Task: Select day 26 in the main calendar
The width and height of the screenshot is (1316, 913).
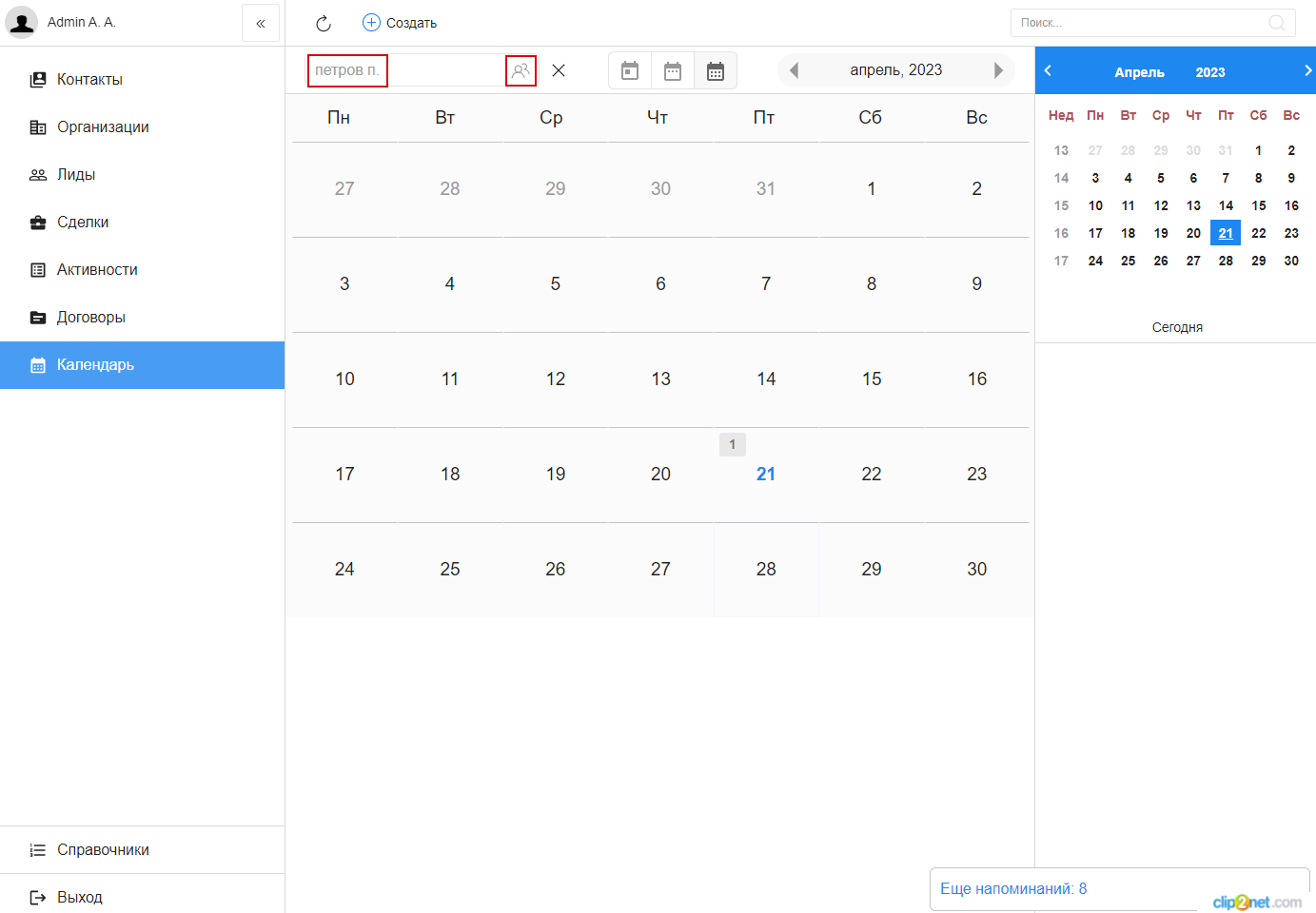Action: pyautogui.click(x=556, y=570)
